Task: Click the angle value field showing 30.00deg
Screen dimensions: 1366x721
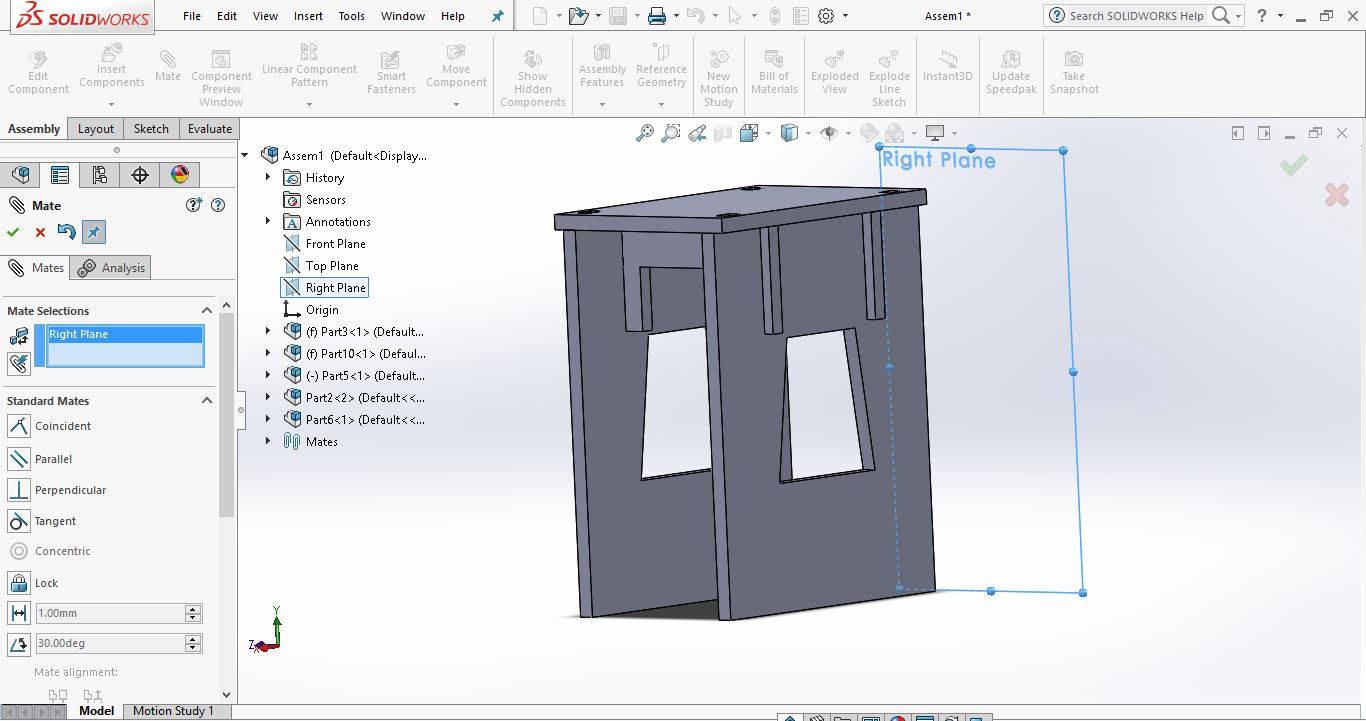Action: point(110,644)
